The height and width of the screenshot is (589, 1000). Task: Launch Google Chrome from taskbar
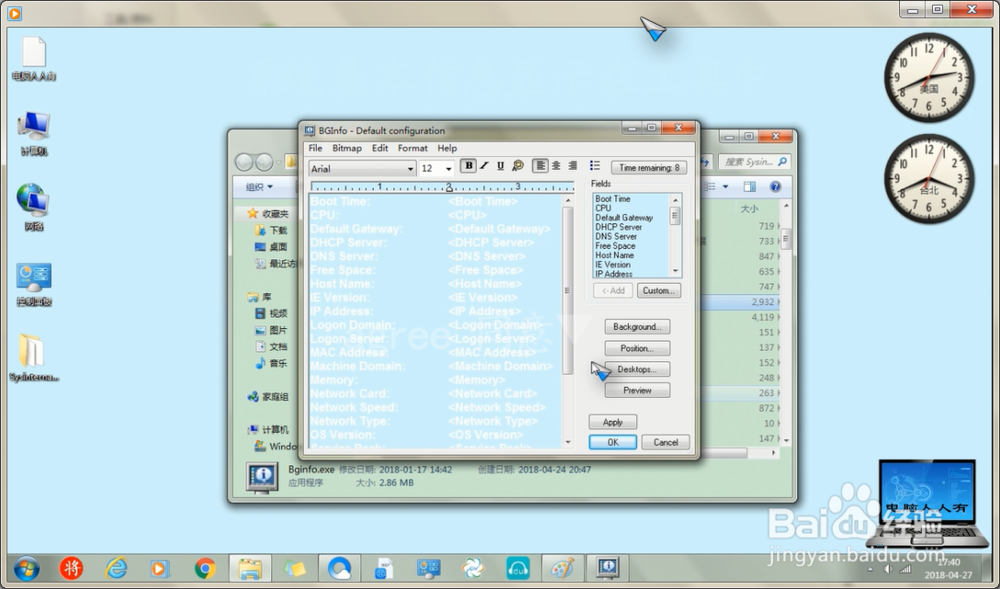coord(205,568)
